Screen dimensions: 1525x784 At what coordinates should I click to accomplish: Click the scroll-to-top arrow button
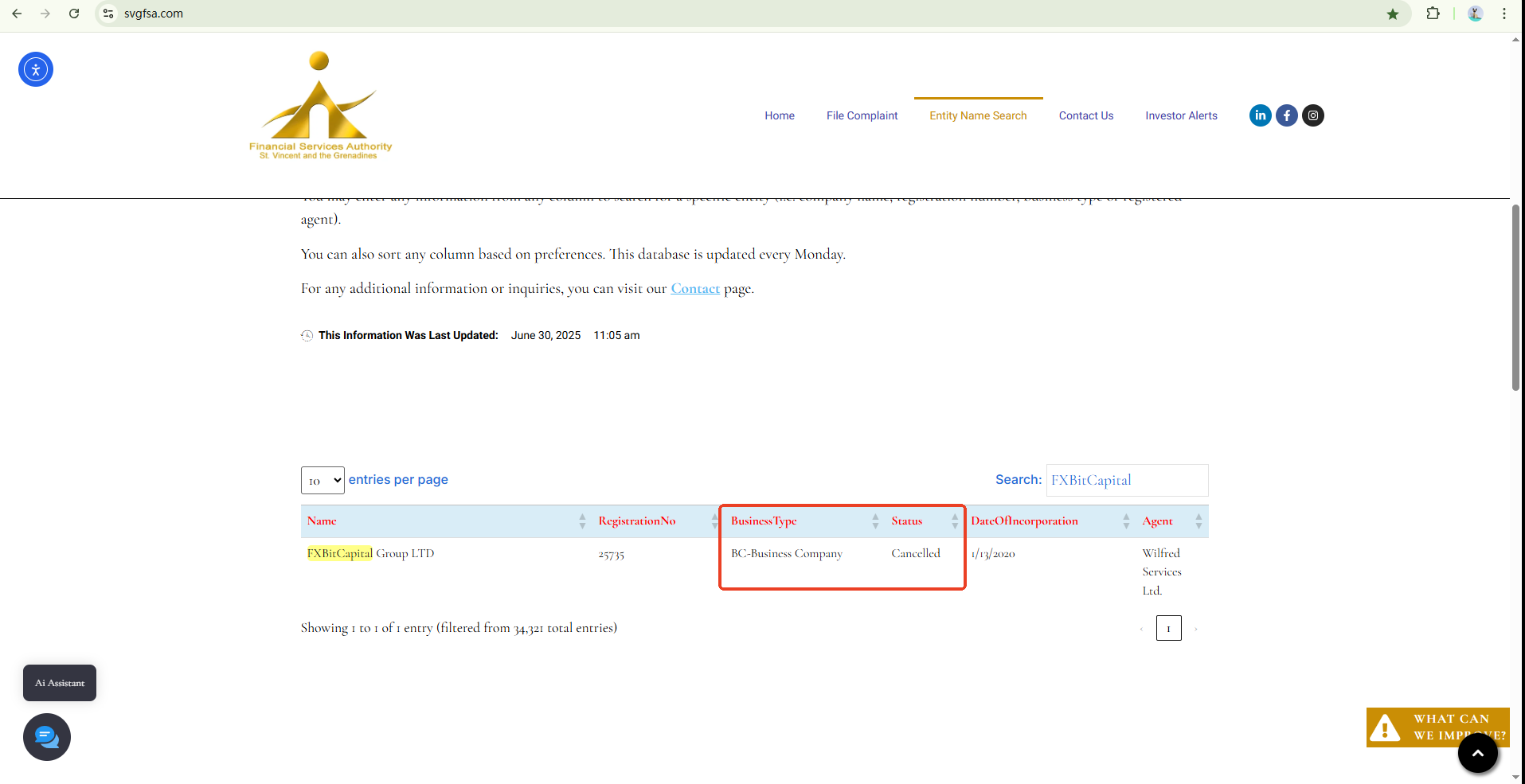click(x=1477, y=753)
